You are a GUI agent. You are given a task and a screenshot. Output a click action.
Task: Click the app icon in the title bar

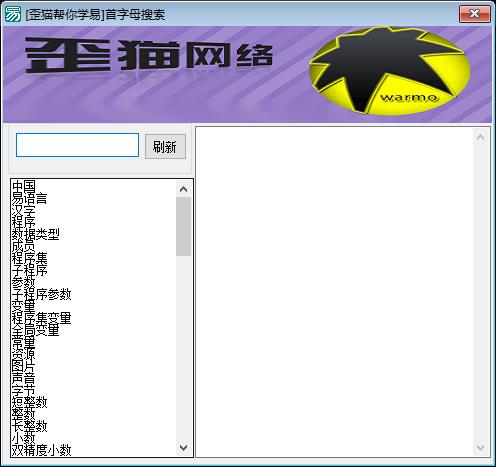click(x=13, y=14)
